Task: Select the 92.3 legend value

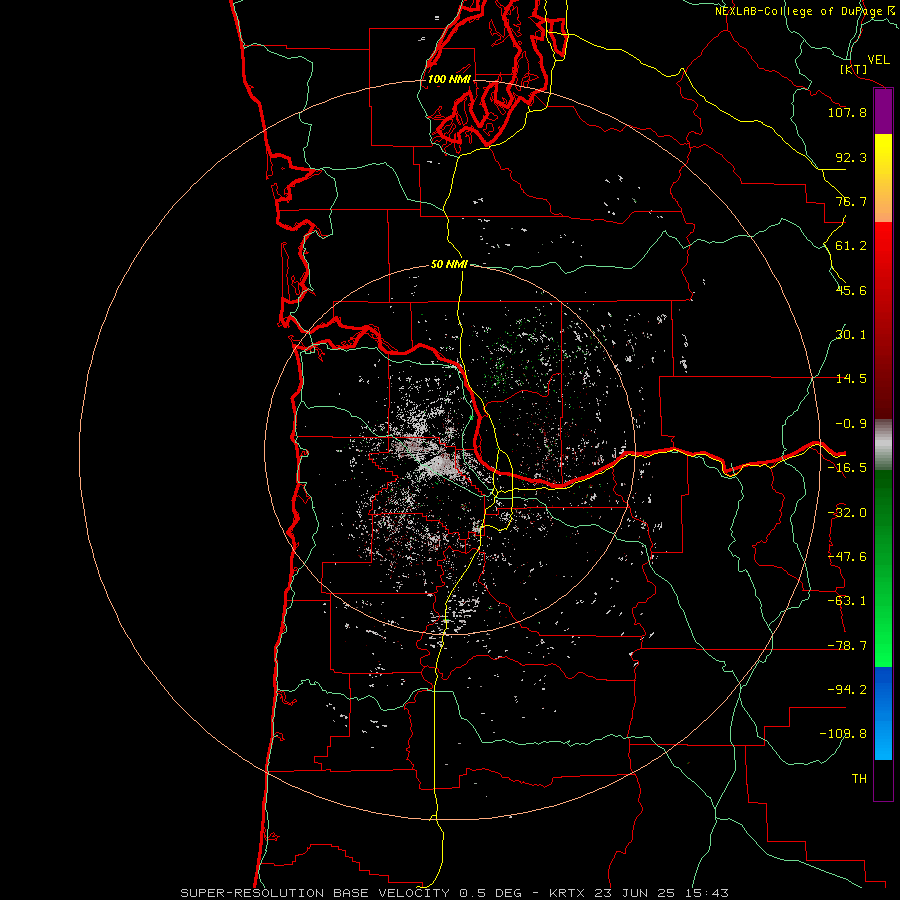Action: pos(851,157)
